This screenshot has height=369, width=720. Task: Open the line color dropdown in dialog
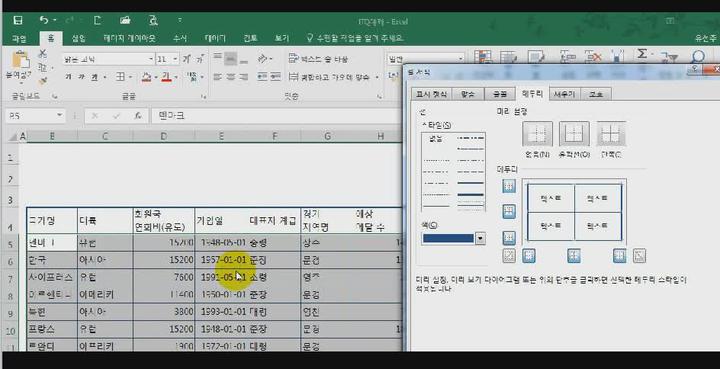480,238
